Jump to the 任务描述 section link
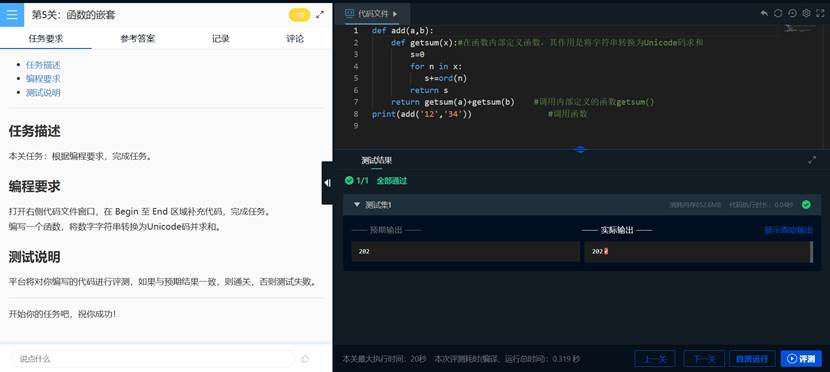Screen dimensions: 830x372 pyautogui.click(x=43, y=65)
